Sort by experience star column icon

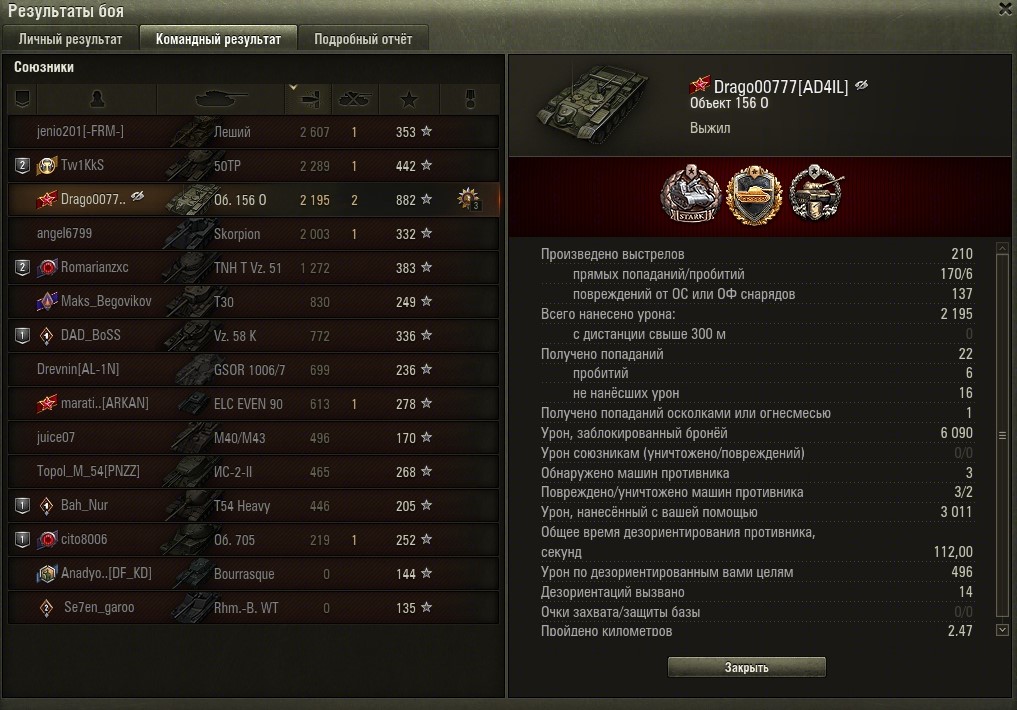(x=409, y=99)
